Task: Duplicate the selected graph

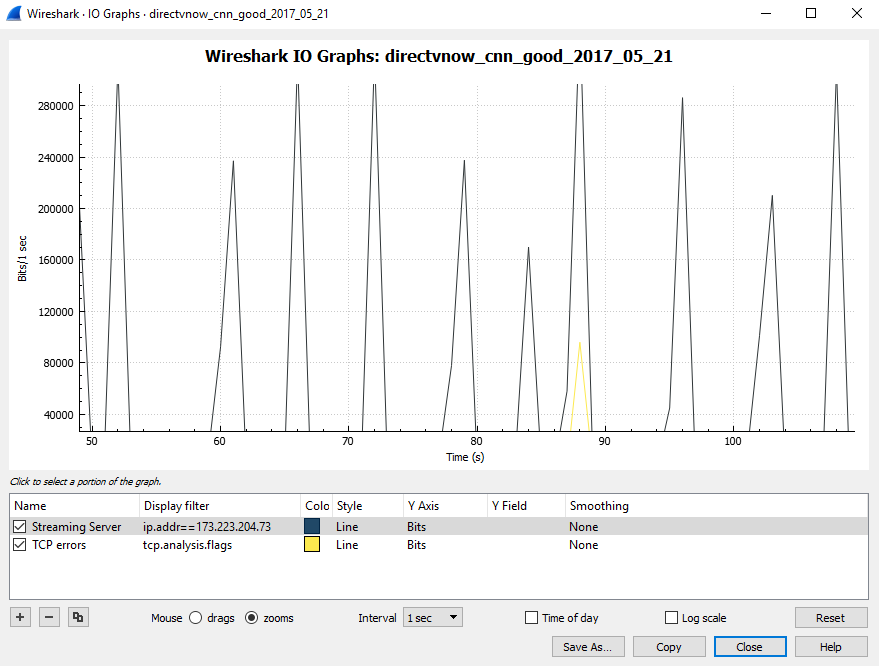Action: [x=78, y=617]
